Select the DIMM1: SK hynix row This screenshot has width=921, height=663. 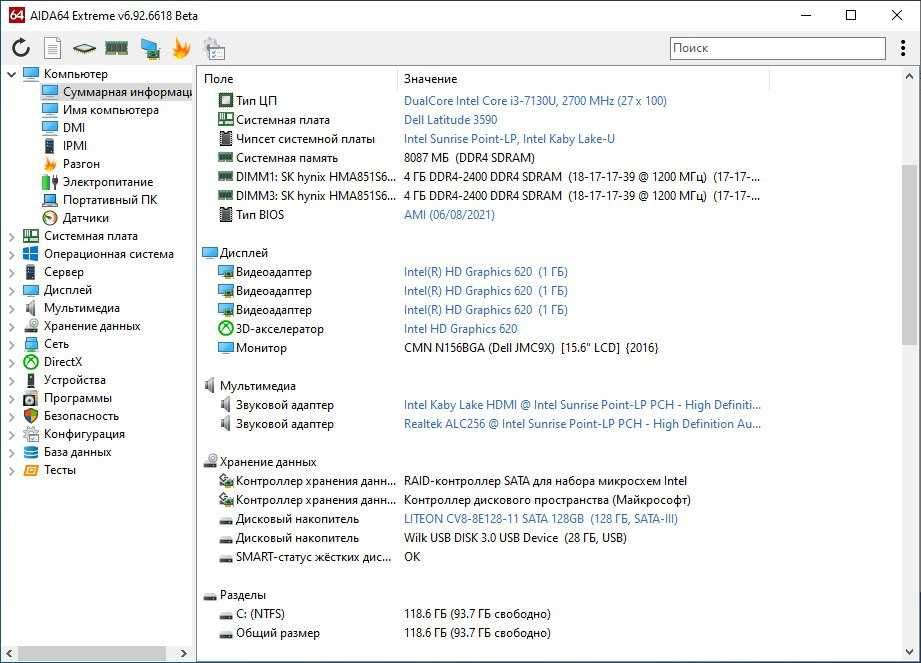tap(488, 177)
